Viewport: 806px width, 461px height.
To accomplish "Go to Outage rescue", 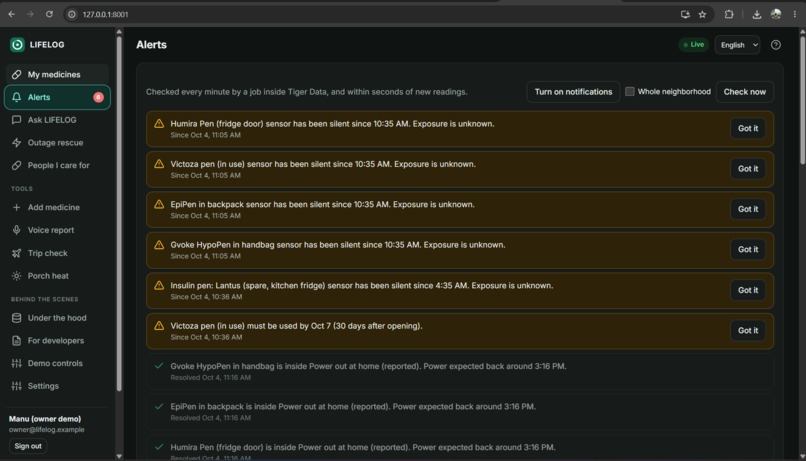I will click(57, 142).
